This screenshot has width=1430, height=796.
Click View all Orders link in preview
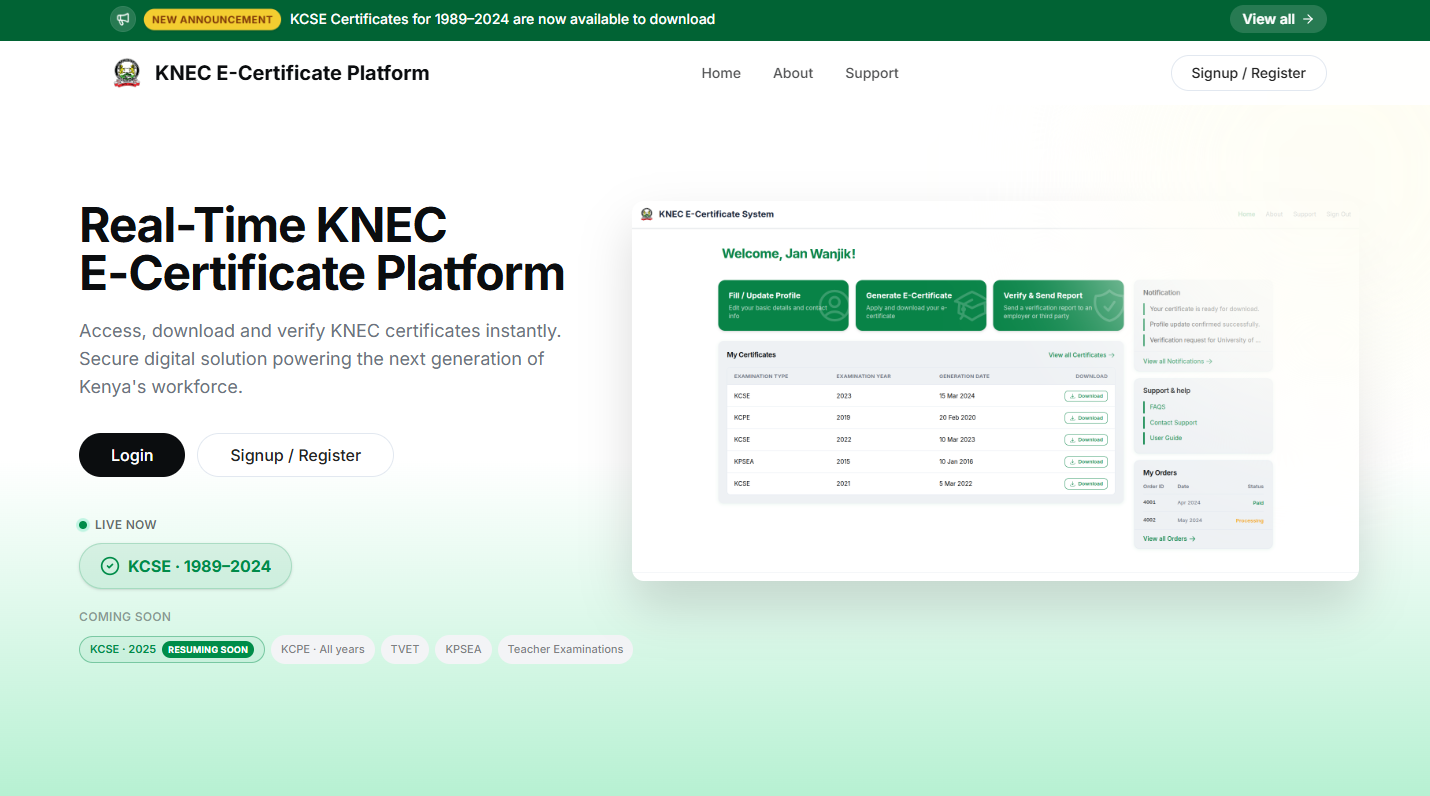click(x=1169, y=539)
